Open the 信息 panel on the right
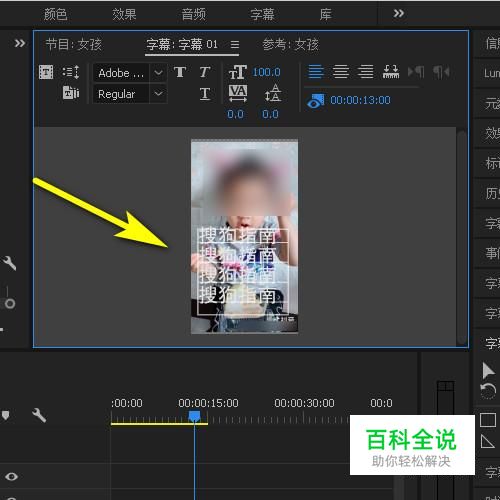500x500 pixels. (492, 44)
